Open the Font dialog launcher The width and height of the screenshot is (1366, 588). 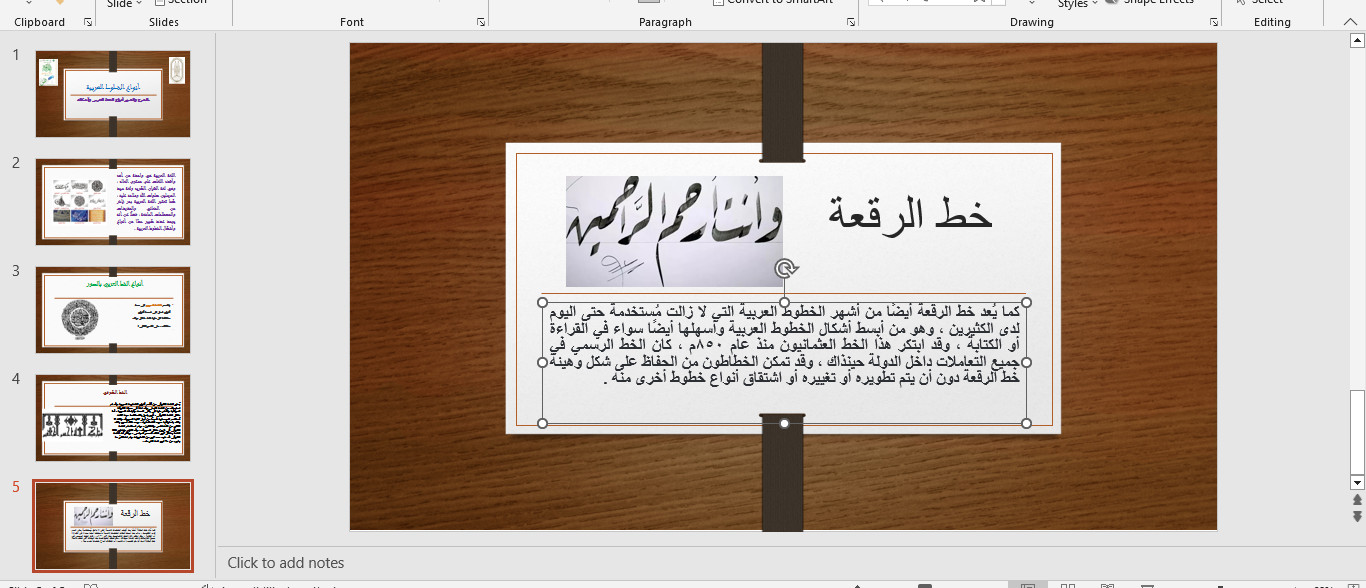pyautogui.click(x=481, y=22)
